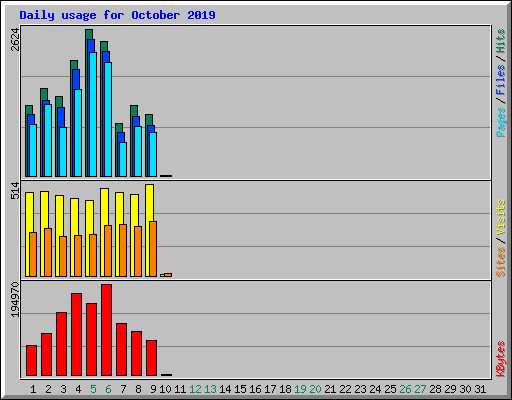The height and width of the screenshot is (400, 512).
Task: Click the red KBytes bar for day 9
Action: tap(151, 358)
